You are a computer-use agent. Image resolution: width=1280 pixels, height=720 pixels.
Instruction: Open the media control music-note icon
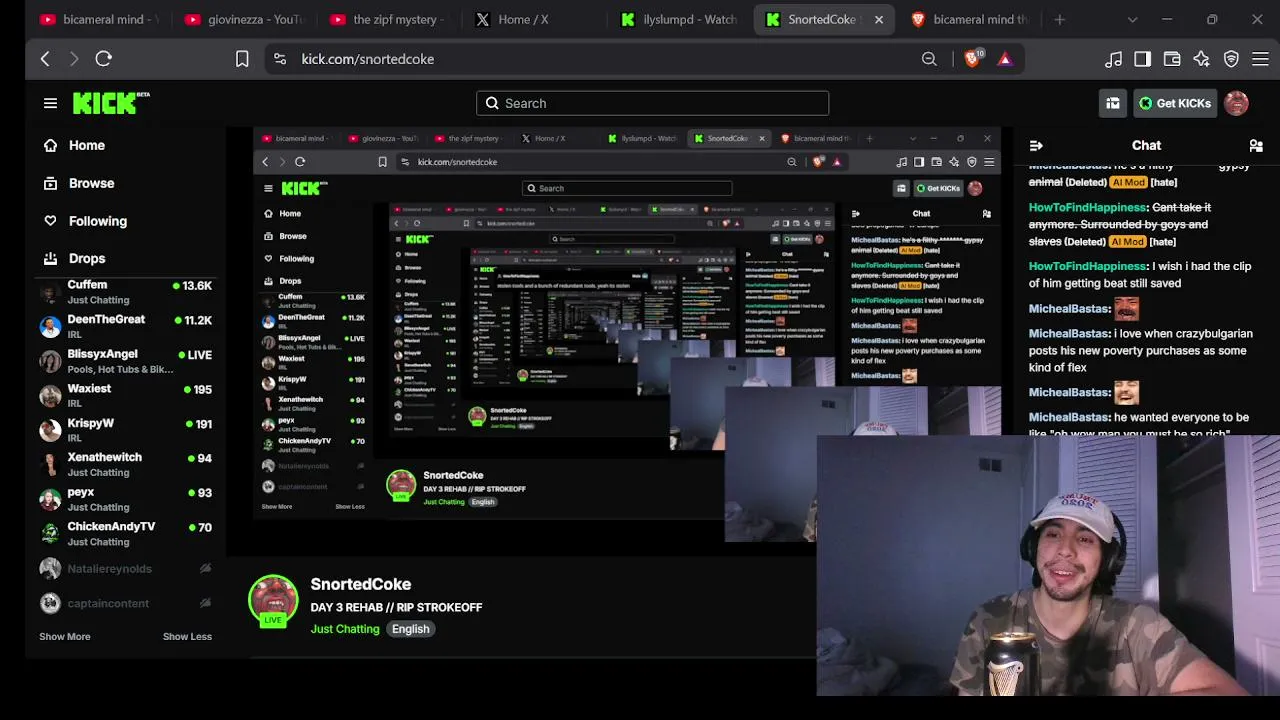[1113, 59]
